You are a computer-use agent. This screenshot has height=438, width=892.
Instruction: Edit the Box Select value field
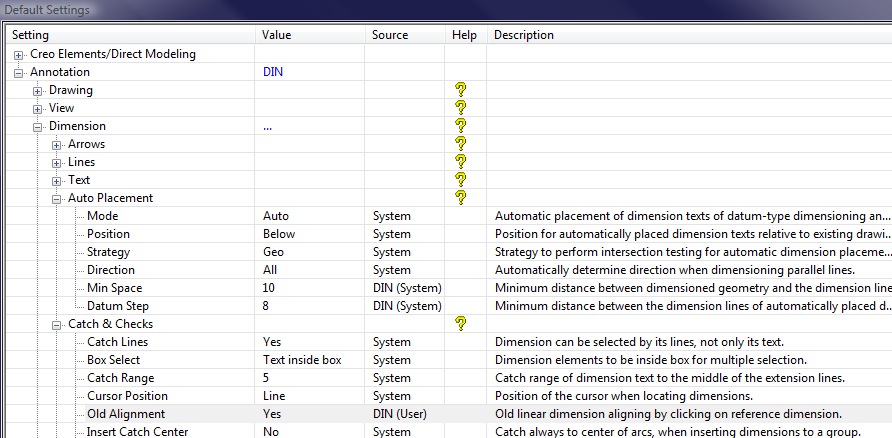[302, 360]
